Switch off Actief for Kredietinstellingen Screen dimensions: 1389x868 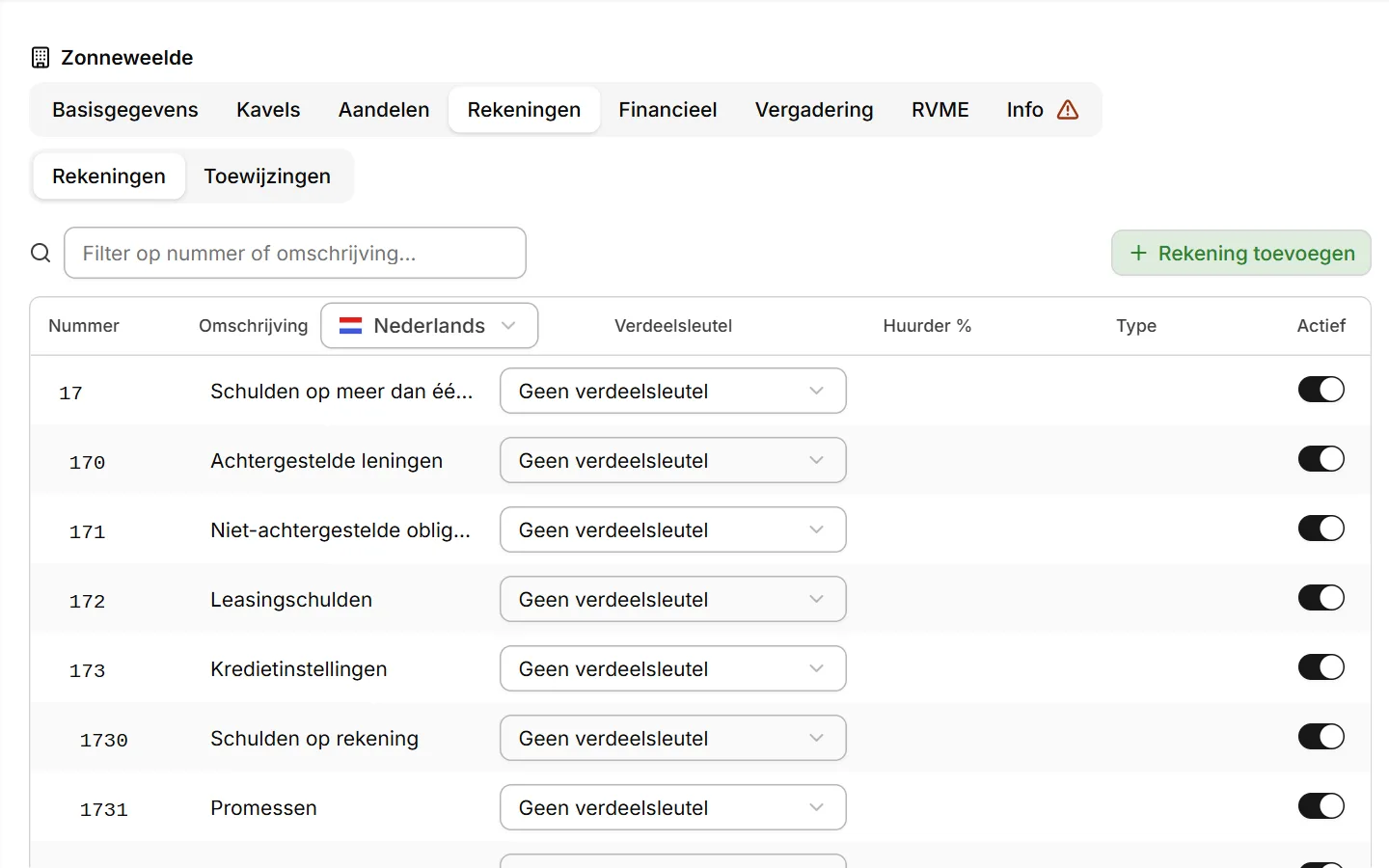click(x=1321, y=667)
